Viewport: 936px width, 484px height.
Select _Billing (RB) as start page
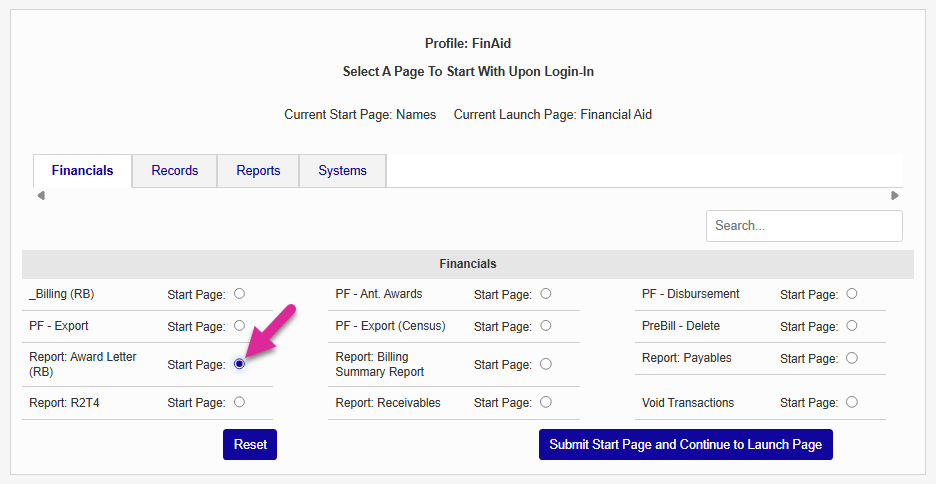[239, 294]
